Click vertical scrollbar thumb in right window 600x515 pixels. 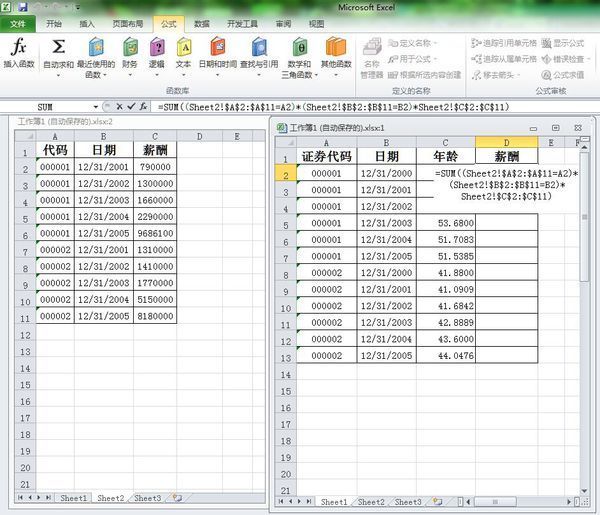pyautogui.click(x=584, y=217)
